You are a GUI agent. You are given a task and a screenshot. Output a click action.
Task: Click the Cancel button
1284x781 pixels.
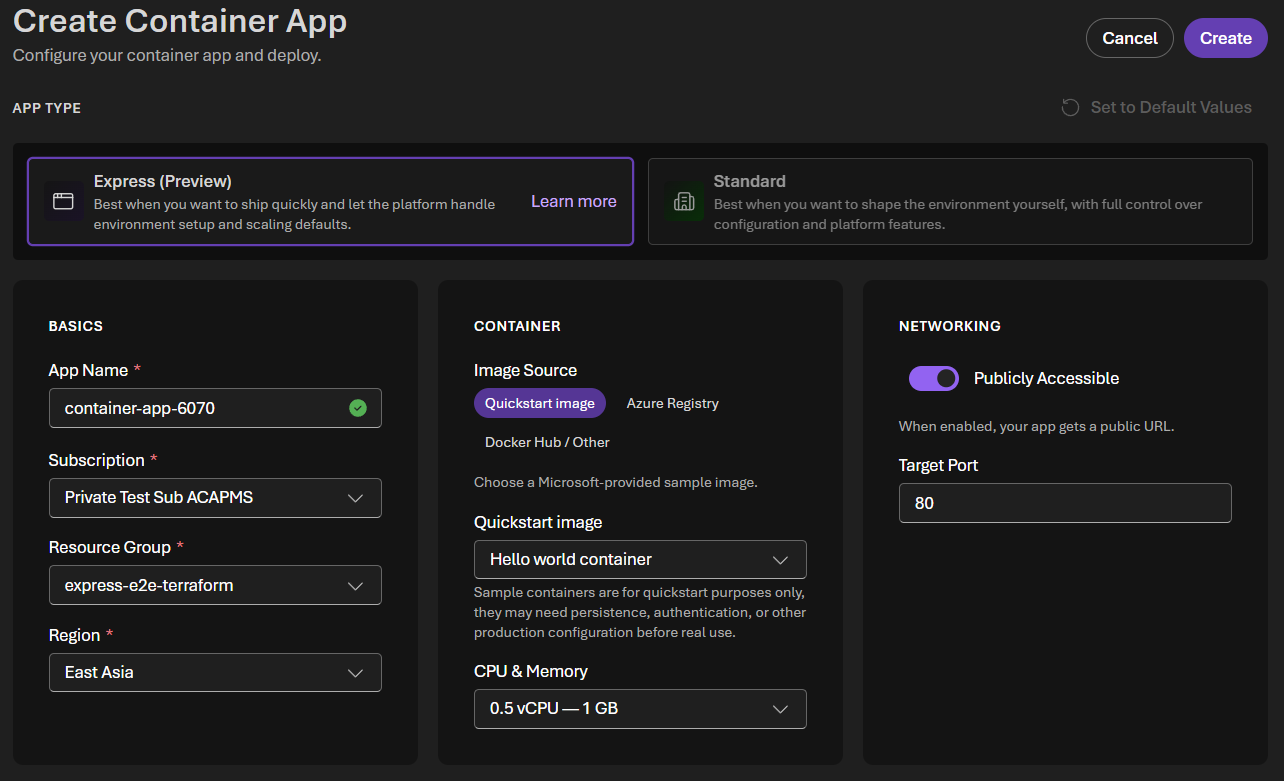click(1130, 38)
